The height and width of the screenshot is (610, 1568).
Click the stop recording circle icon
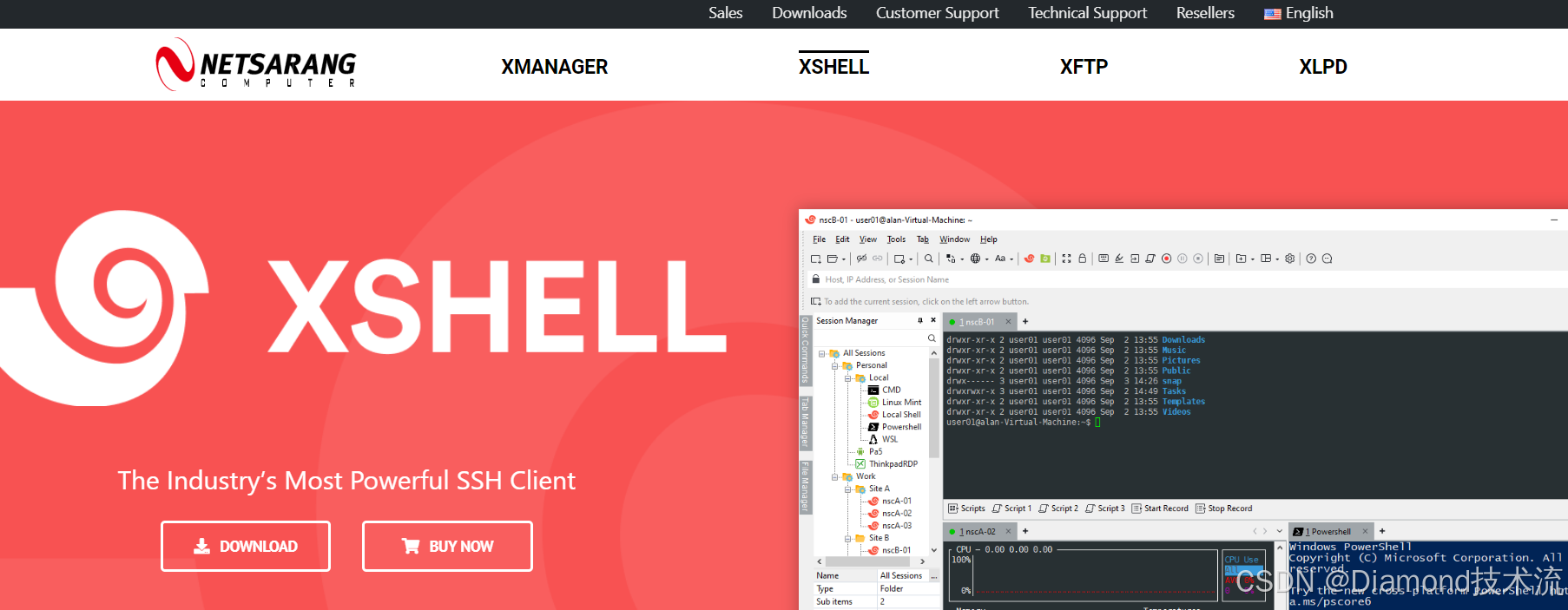(x=1198, y=259)
